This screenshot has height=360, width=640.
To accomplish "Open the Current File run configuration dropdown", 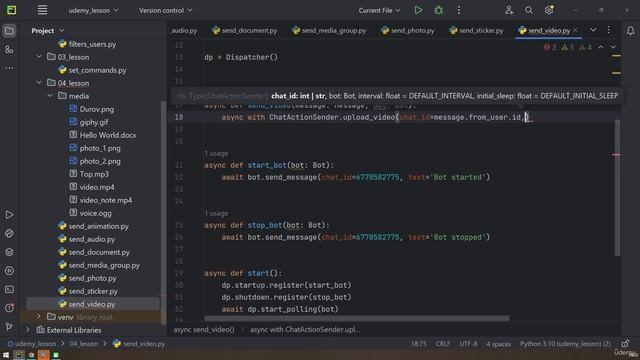I will pyautogui.click(x=379, y=10).
